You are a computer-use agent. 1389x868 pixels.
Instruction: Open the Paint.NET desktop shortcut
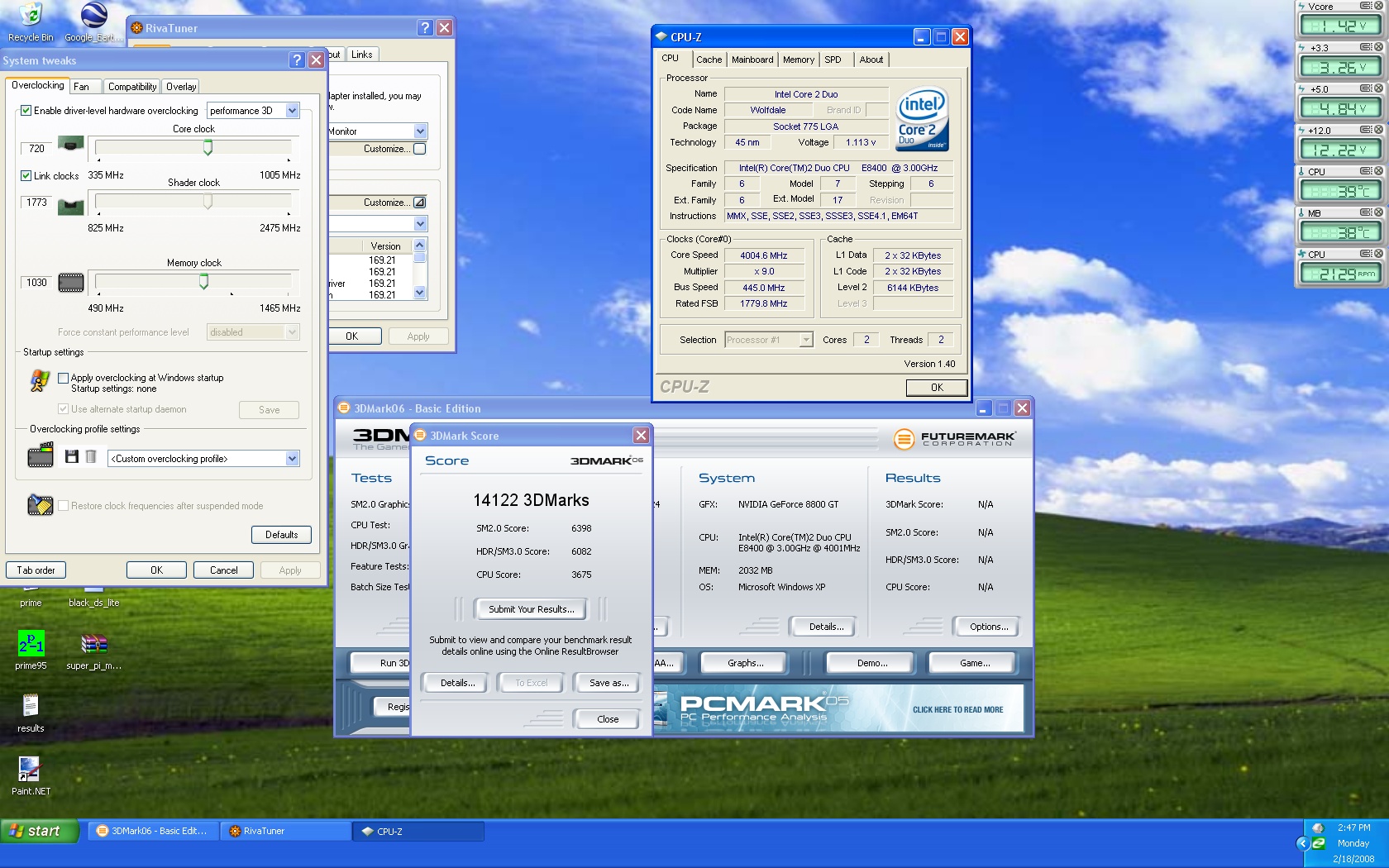coord(30,770)
